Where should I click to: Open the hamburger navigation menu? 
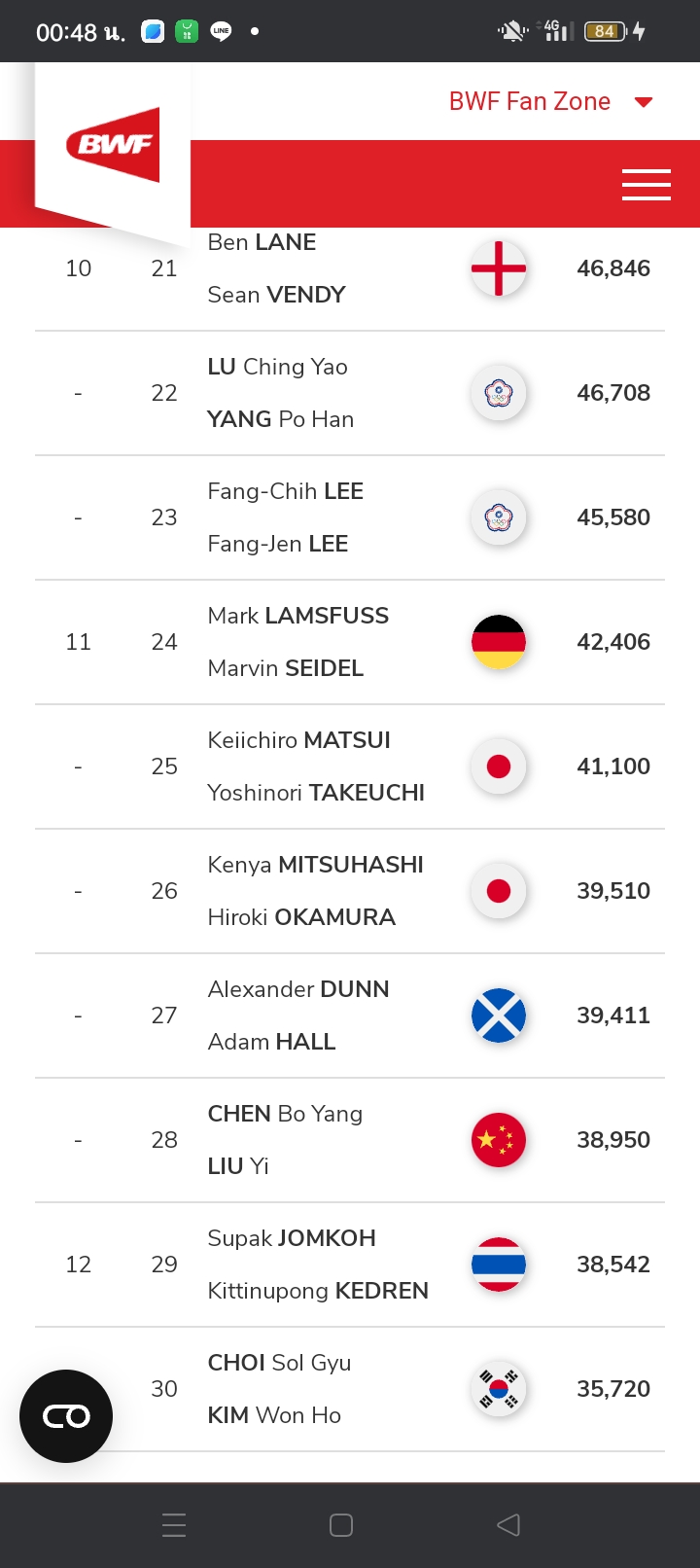[x=647, y=184]
